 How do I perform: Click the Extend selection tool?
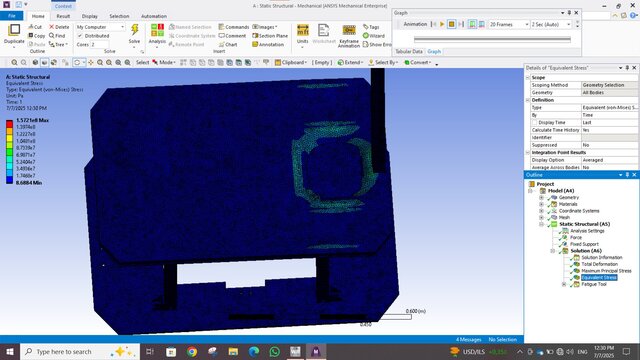[350, 62]
